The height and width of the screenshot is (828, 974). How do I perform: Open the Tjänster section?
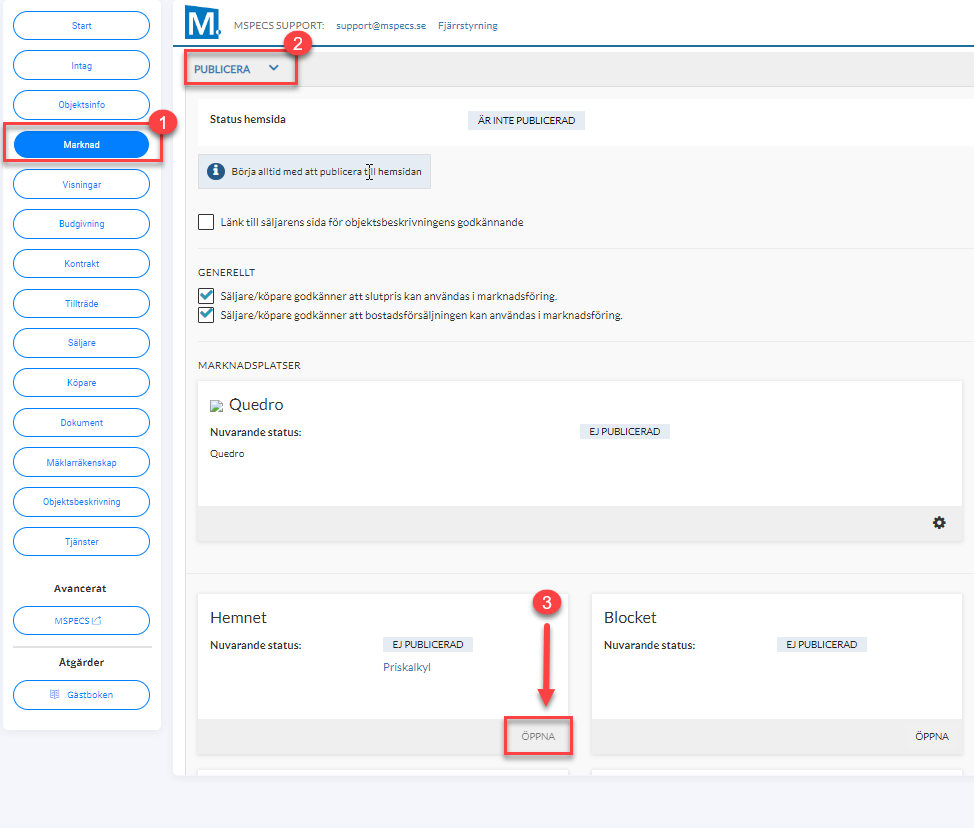pyautogui.click(x=81, y=542)
